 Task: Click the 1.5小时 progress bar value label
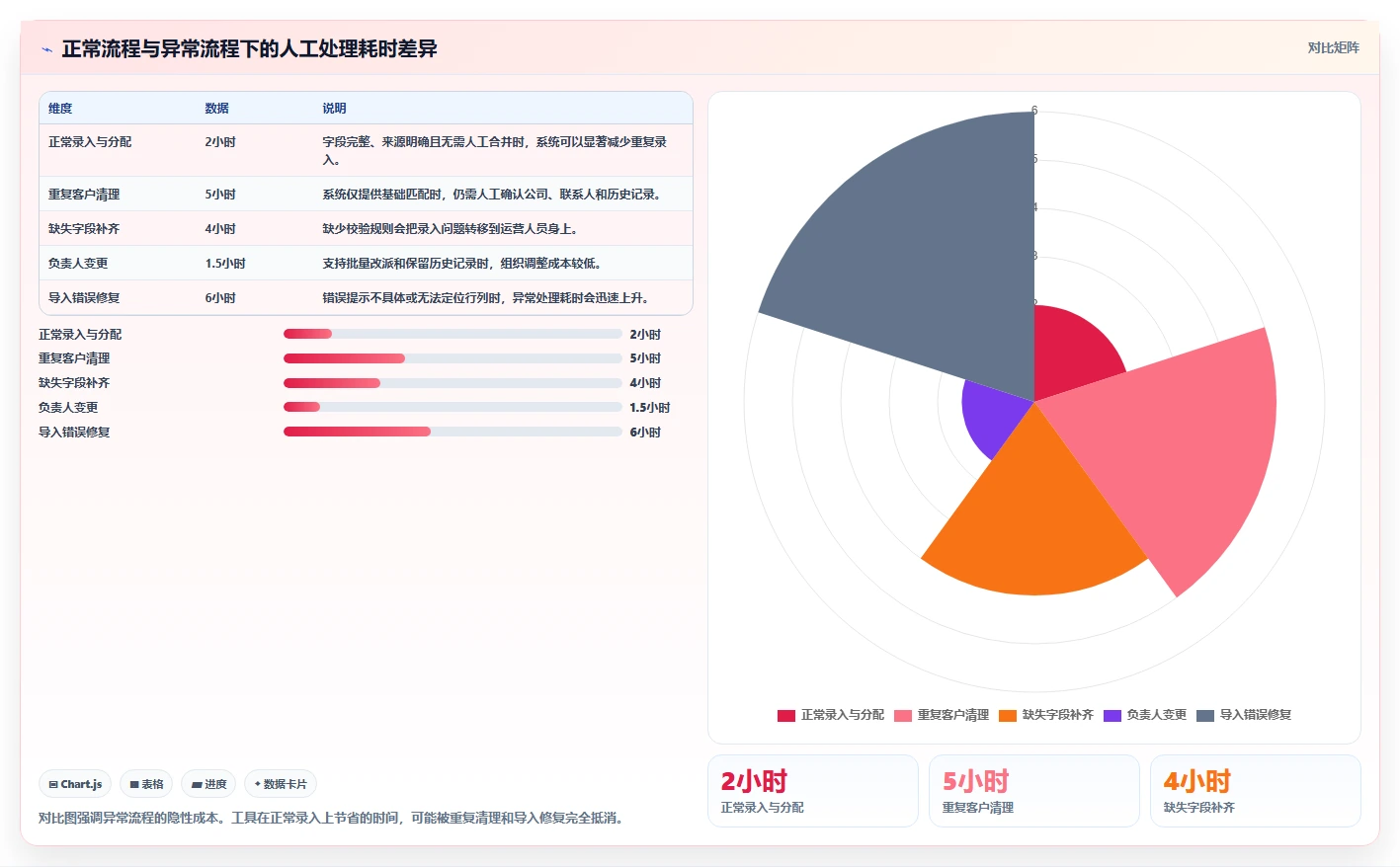650,408
